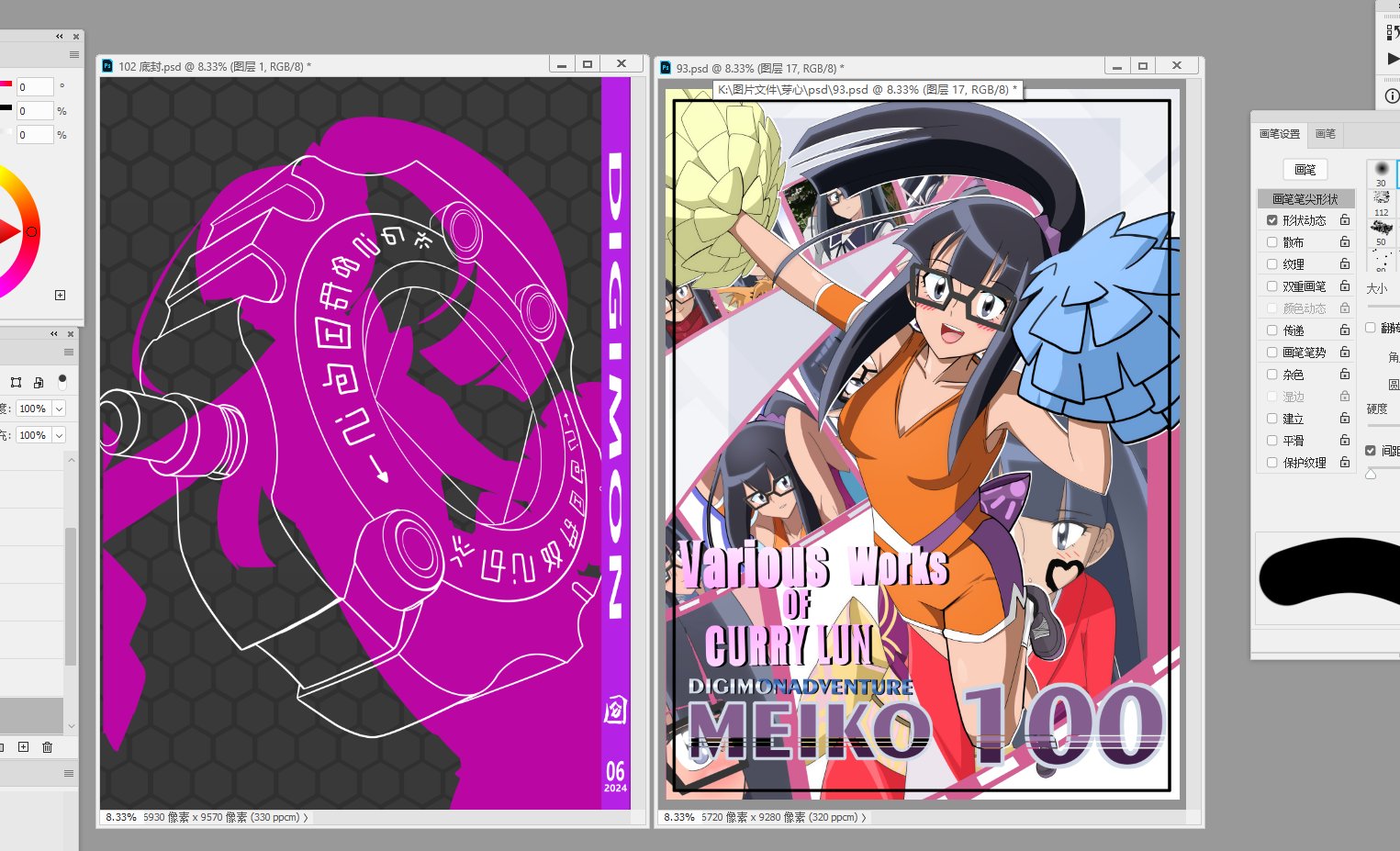This screenshot has height=851, width=1400.
Task: Open the layer opacity 100% dropdown
Action: coord(60,409)
